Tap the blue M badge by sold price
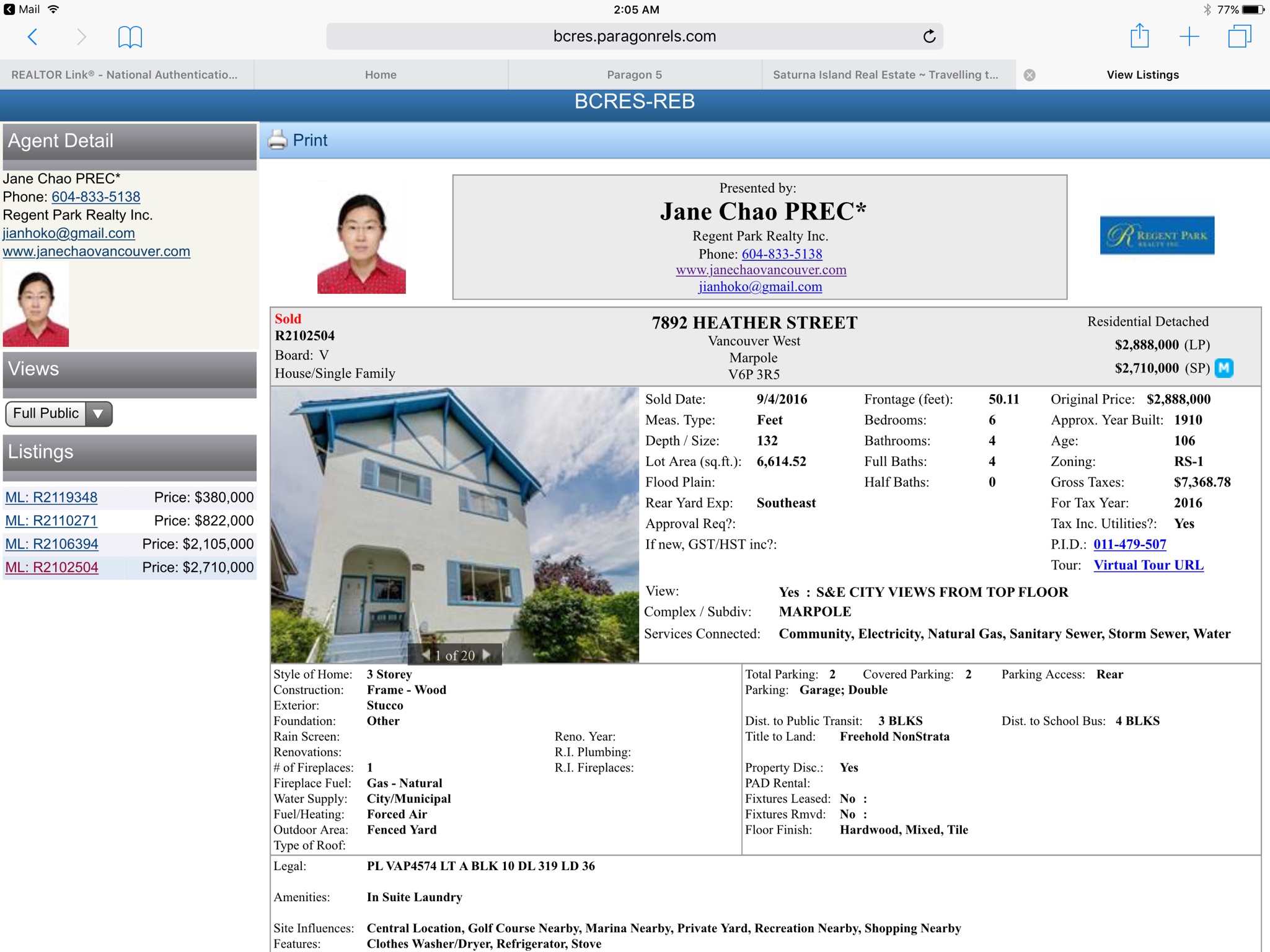Image resolution: width=1270 pixels, height=952 pixels. [x=1224, y=368]
